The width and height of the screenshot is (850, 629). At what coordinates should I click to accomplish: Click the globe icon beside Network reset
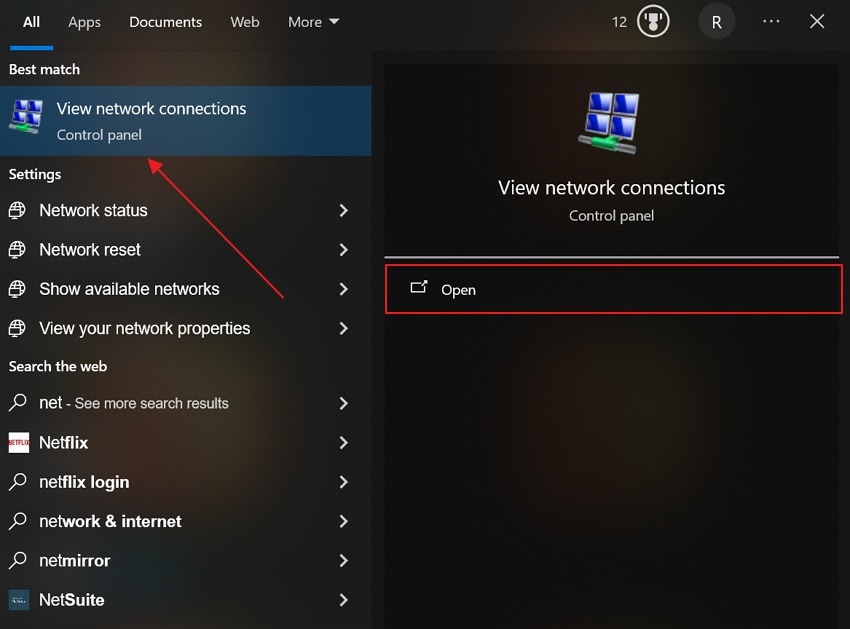coord(17,249)
